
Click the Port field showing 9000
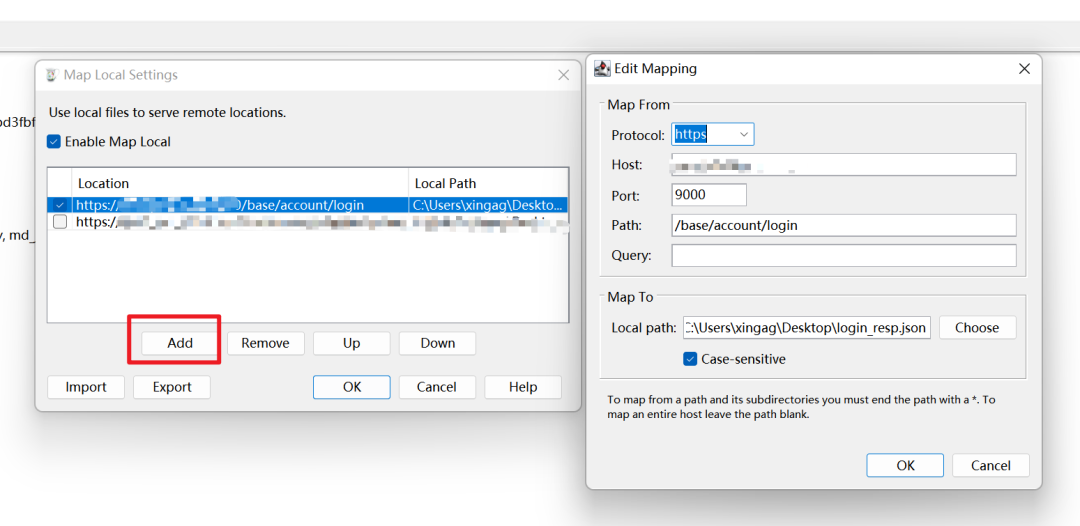[x=709, y=195]
